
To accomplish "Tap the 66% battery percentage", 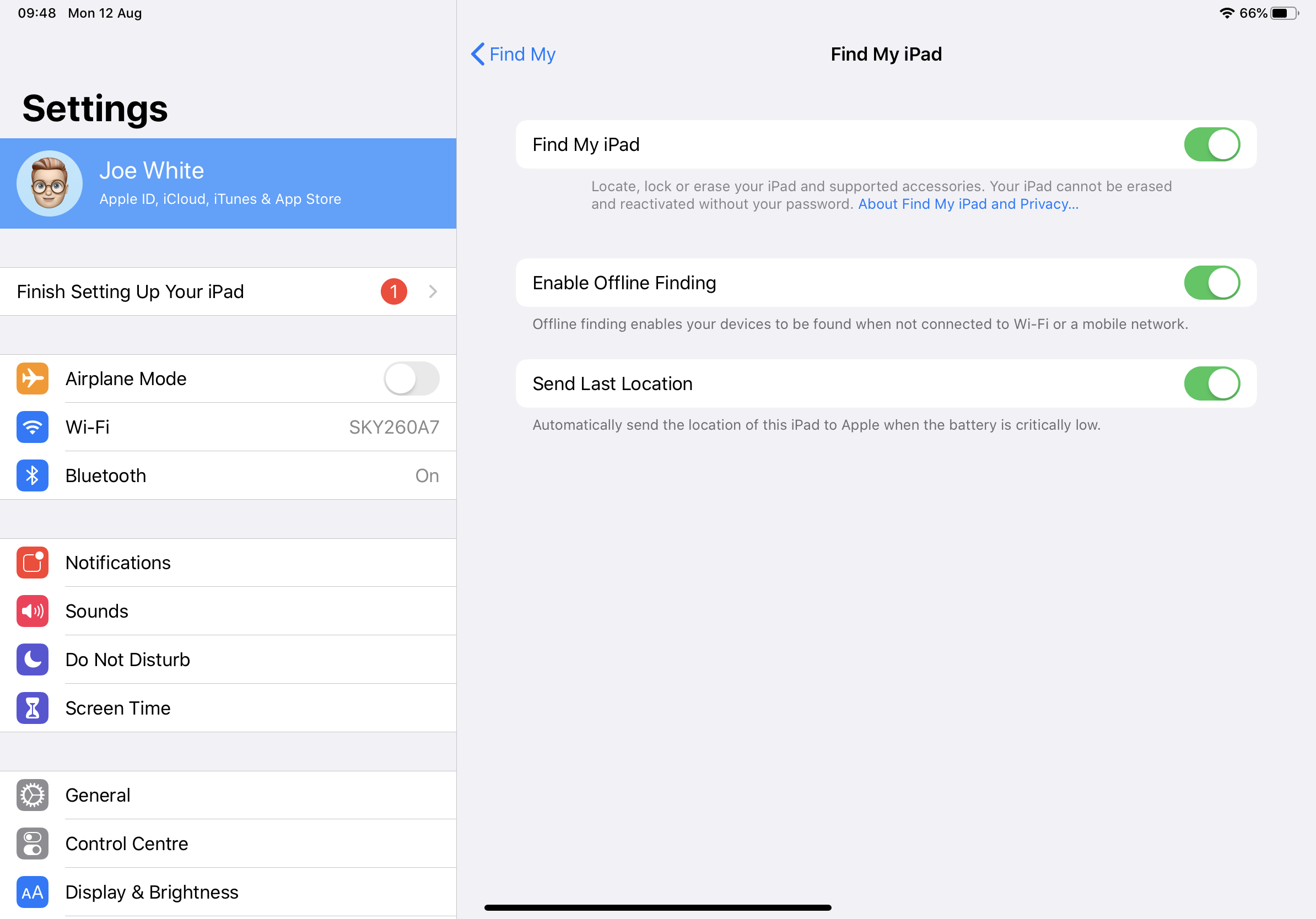I will (x=1253, y=13).
